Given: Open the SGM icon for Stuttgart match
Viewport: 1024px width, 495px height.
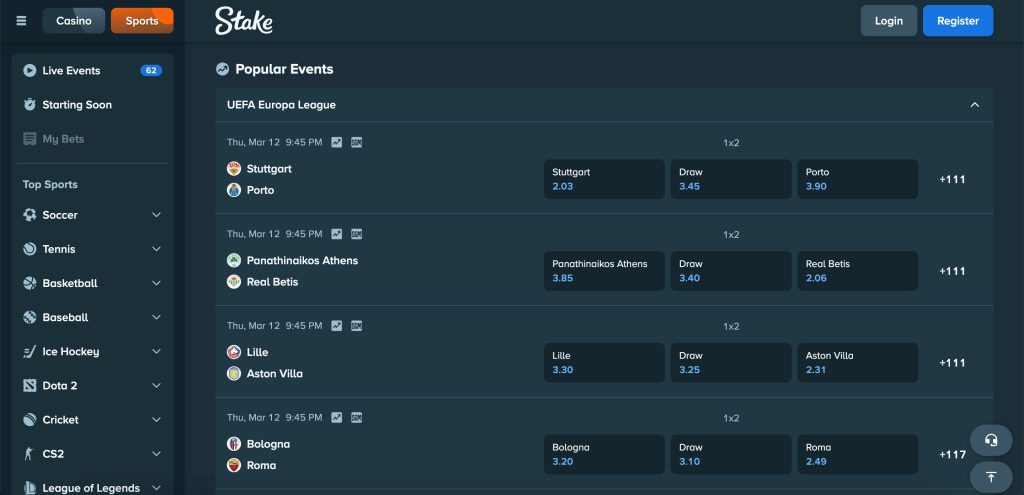Looking at the screenshot, I should click(357, 142).
